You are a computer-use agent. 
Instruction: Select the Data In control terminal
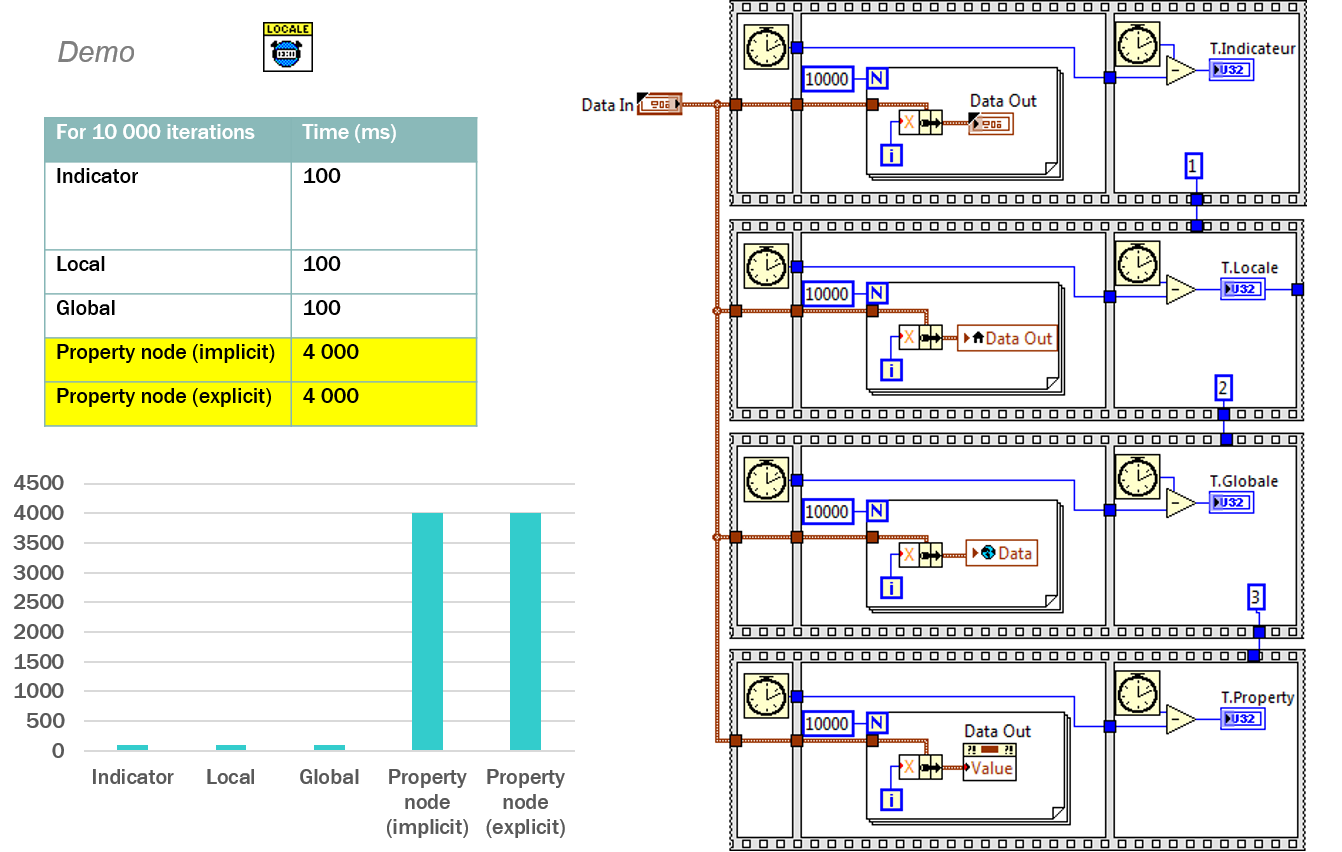(x=659, y=104)
